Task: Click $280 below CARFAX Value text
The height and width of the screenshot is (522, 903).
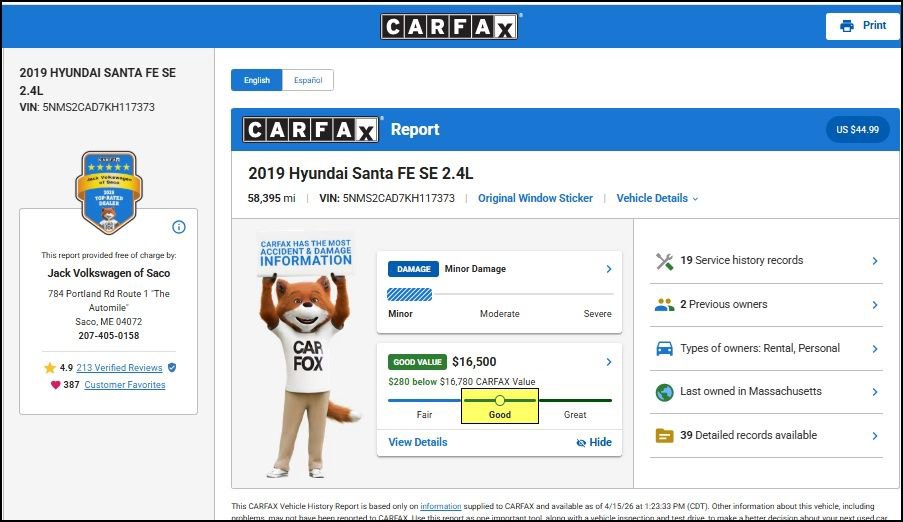Action: point(462,381)
